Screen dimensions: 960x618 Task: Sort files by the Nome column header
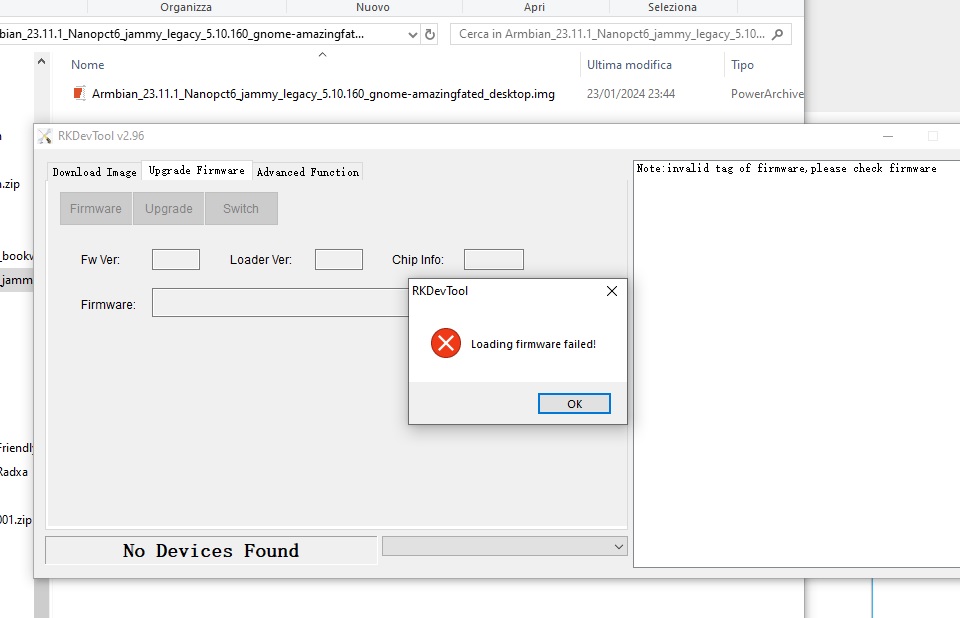[x=88, y=65]
